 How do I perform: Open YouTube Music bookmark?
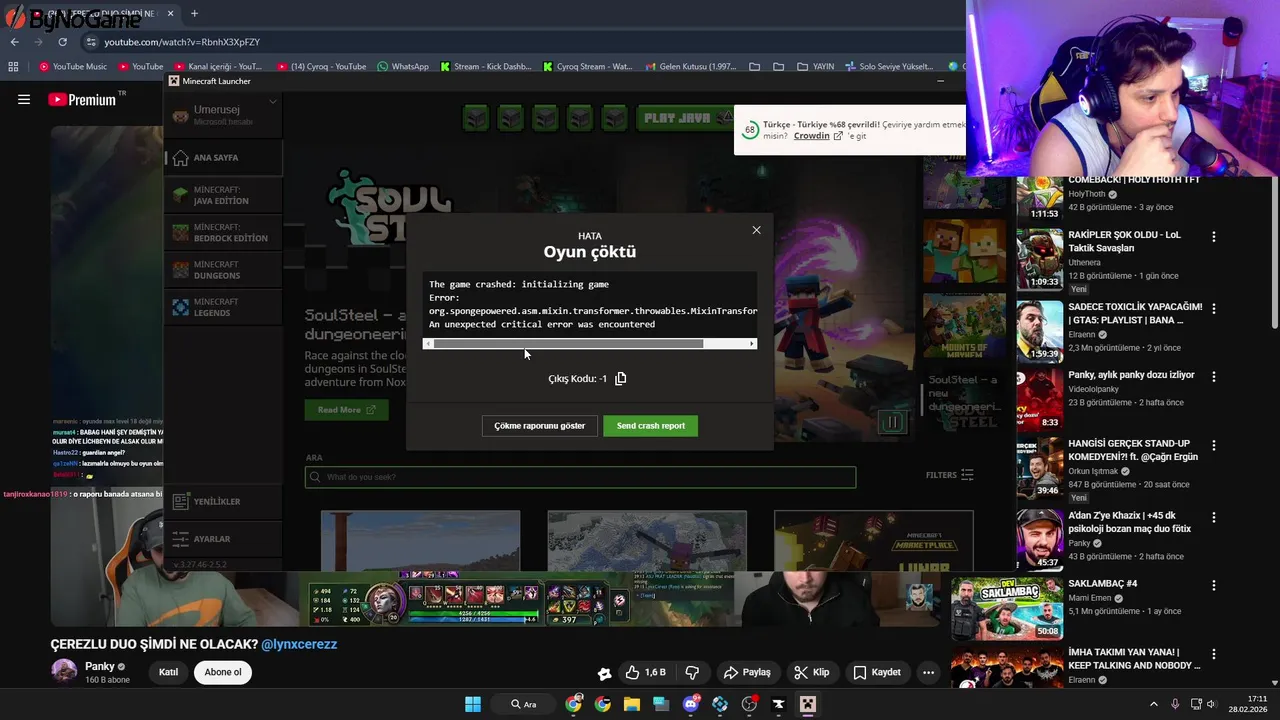pyautogui.click(x=73, y=67)
